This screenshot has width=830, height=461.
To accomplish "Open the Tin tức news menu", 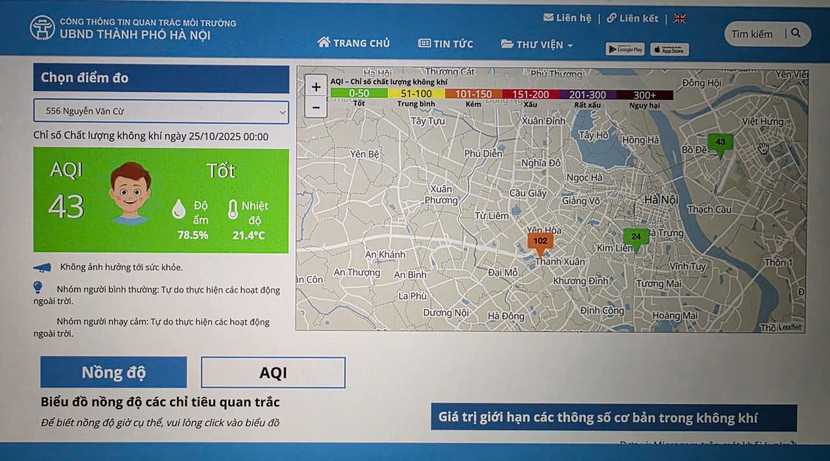I will (445, 44).
